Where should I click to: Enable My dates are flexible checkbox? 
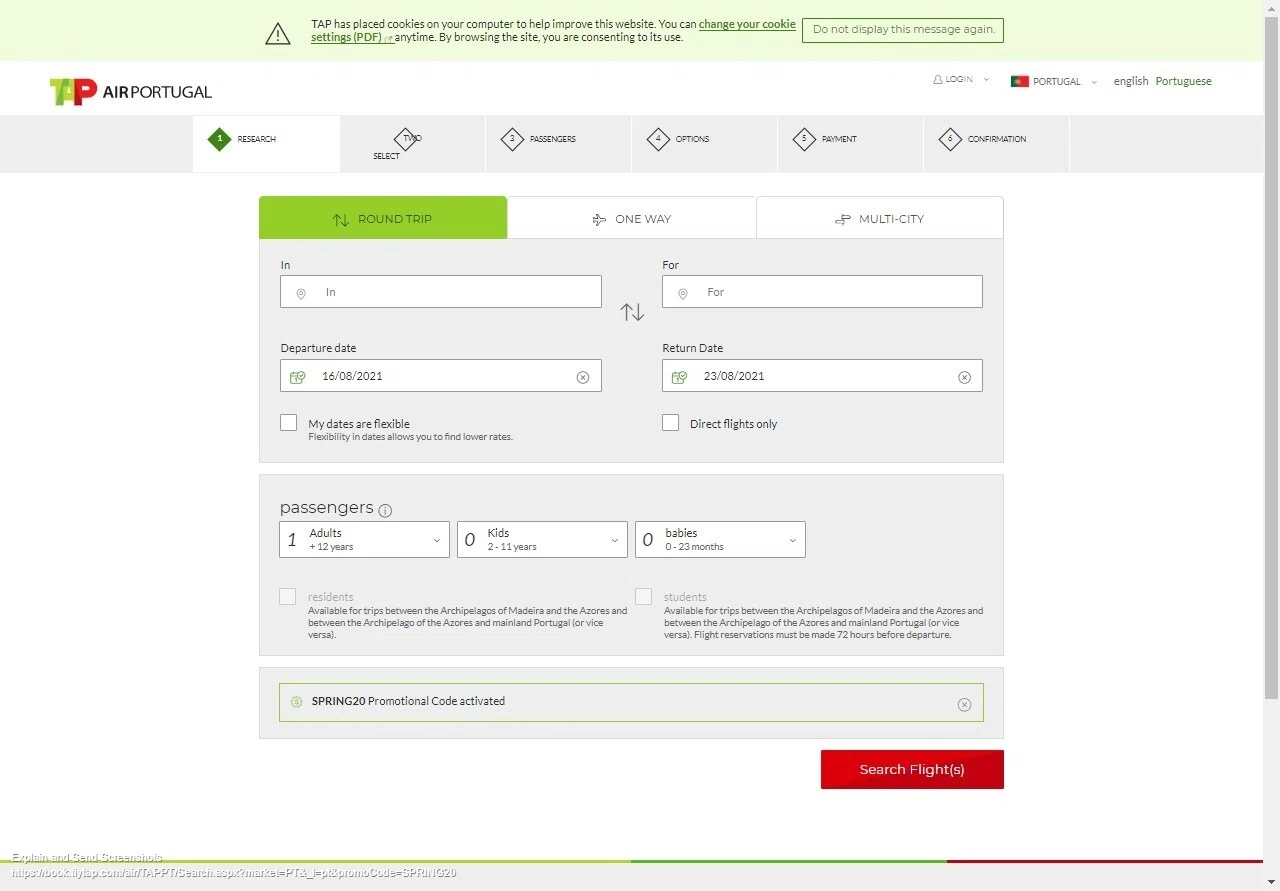coord(289,423)
